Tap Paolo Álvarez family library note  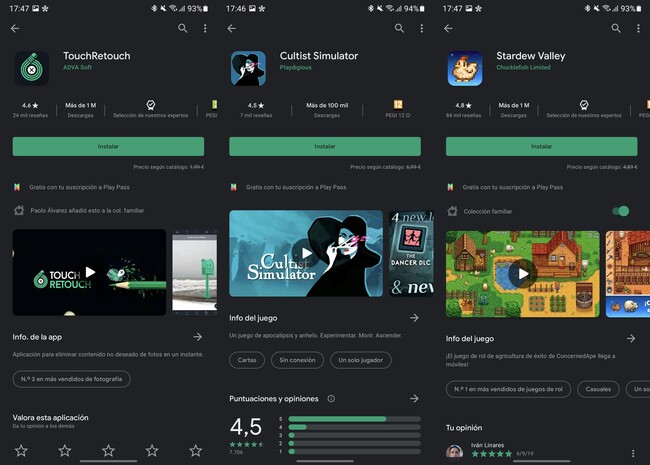click(x=87, y=211)
